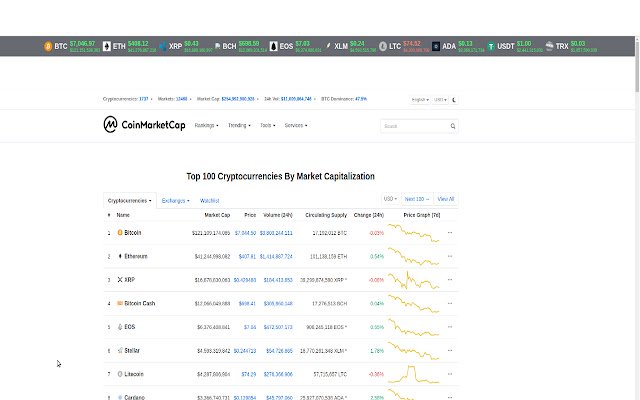Sort table by Circulating Supply column

[x=326, y=215]
